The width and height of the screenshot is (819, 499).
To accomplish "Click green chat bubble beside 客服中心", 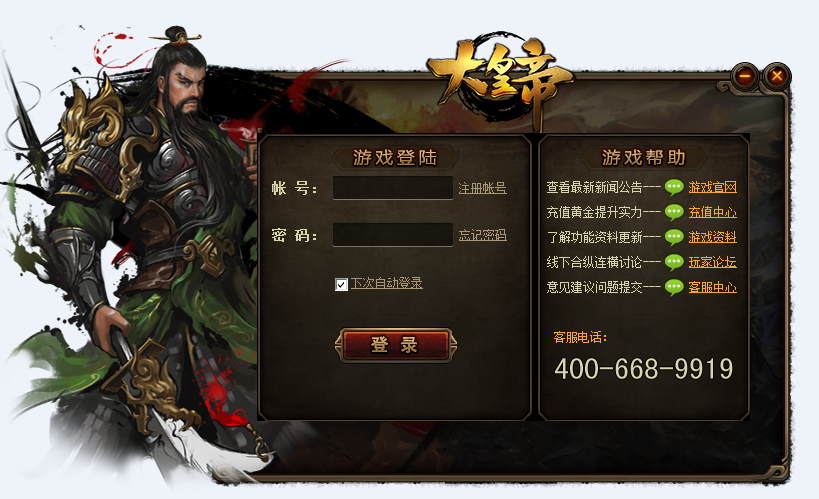I will [674, 287].
